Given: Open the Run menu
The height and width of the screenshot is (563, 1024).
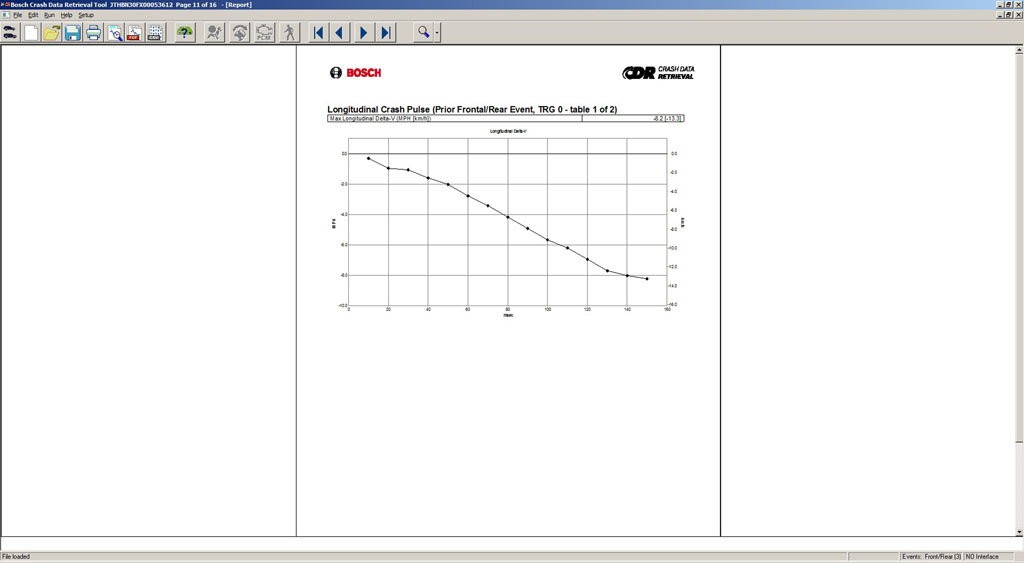Looking at the screenshot, I should click(x=49, y=15).
